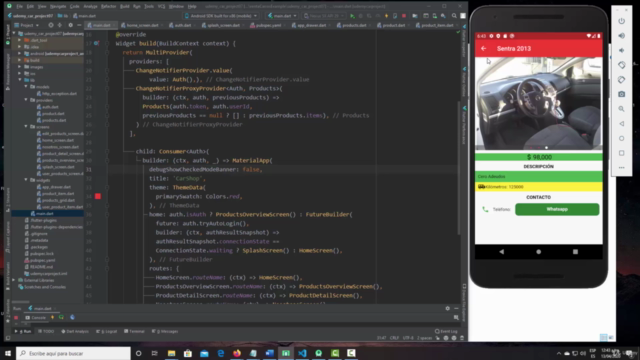
Task: Rotate emulator left icon
Action: (621, 65)
